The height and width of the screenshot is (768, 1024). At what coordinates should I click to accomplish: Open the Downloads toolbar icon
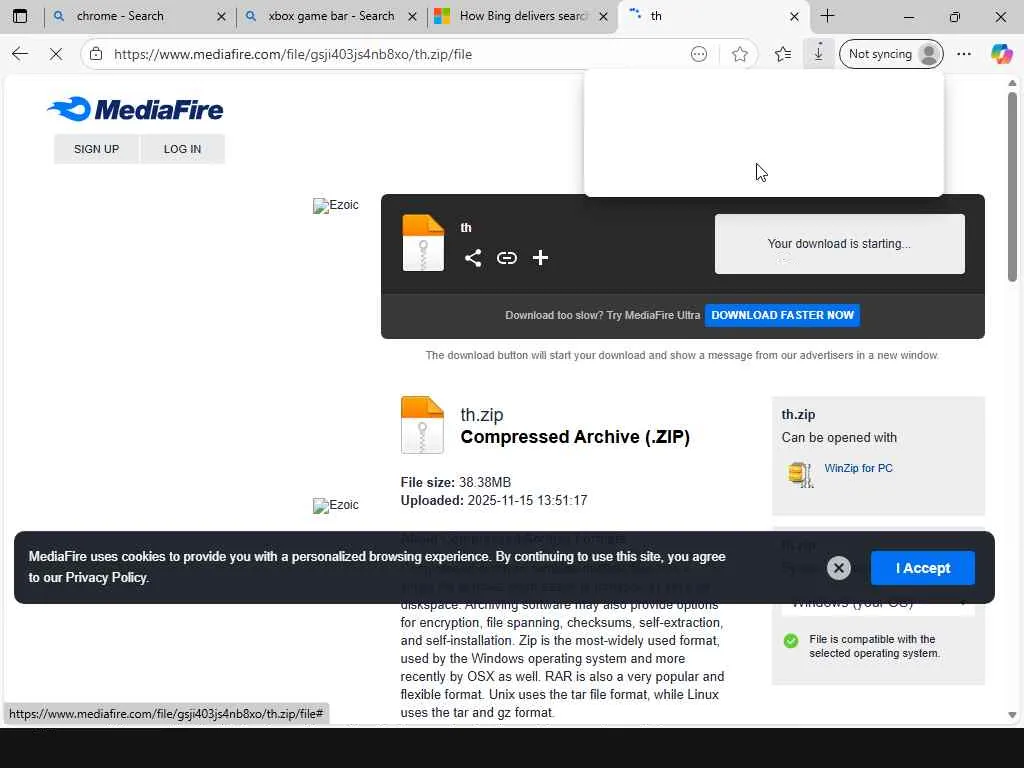818,54
